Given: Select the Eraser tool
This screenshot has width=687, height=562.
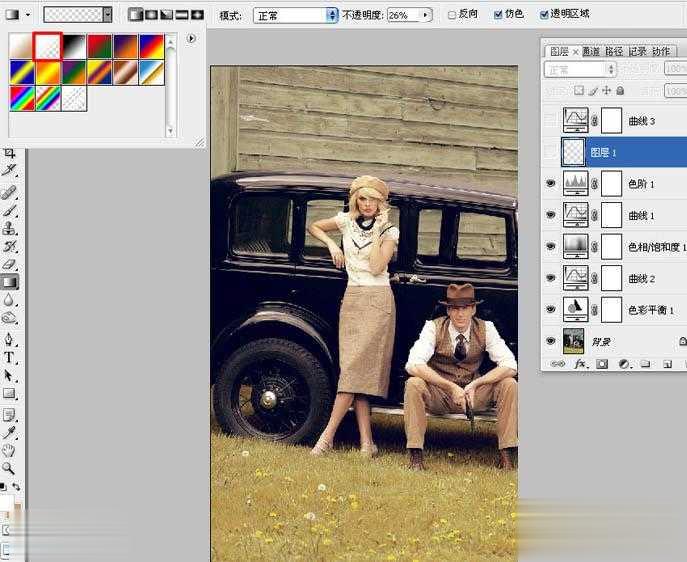Looking at the screenshot, I should point(10,264).
